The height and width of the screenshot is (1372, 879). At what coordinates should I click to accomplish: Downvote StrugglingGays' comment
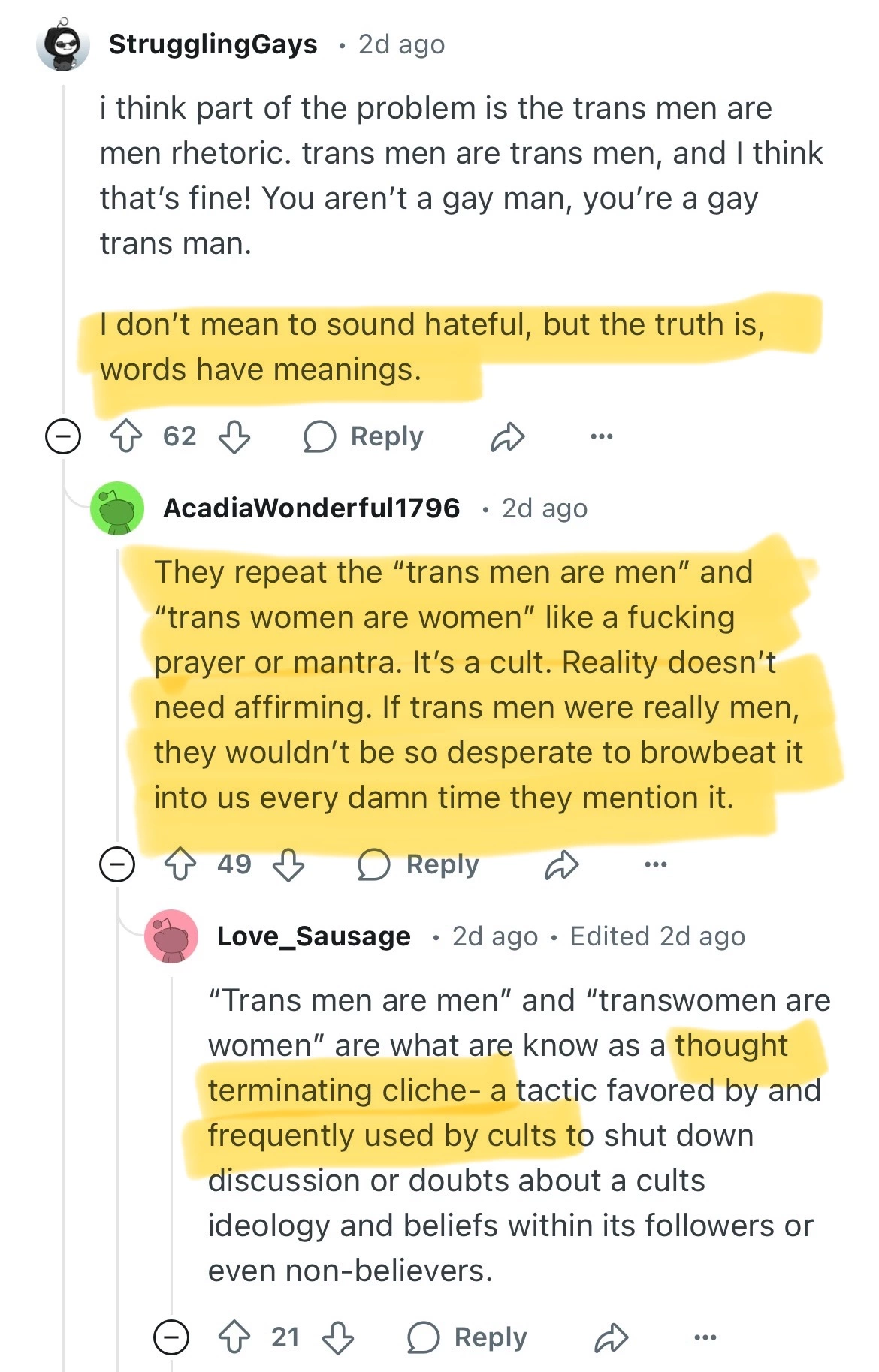234,436
